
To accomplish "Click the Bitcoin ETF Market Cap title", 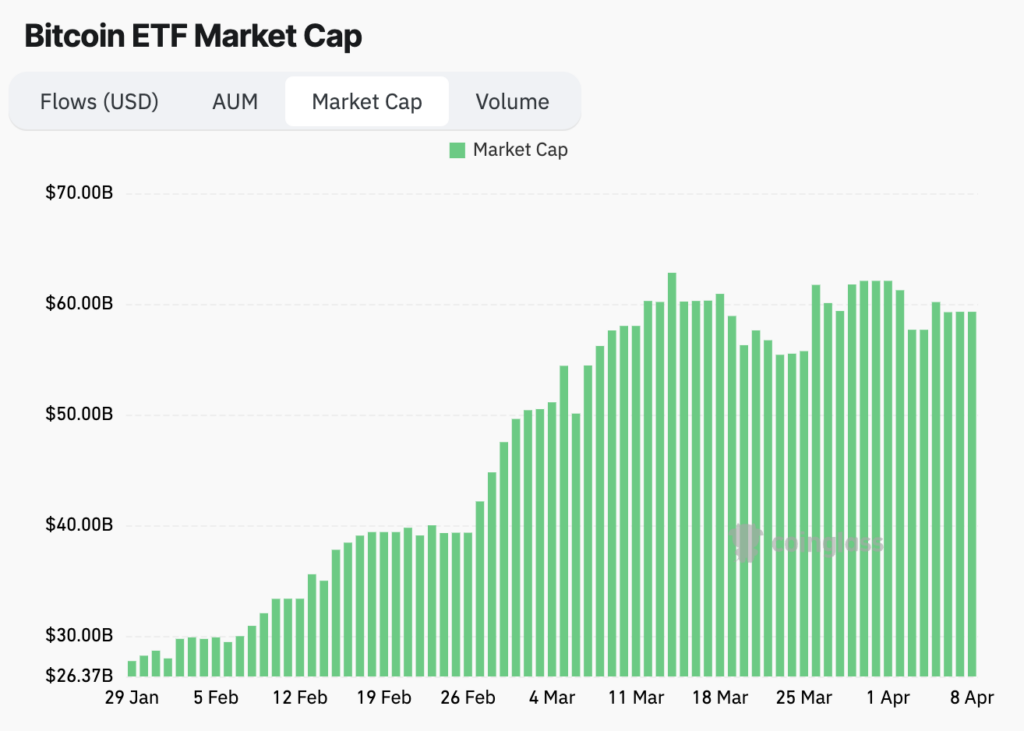I will click(193, 35).
